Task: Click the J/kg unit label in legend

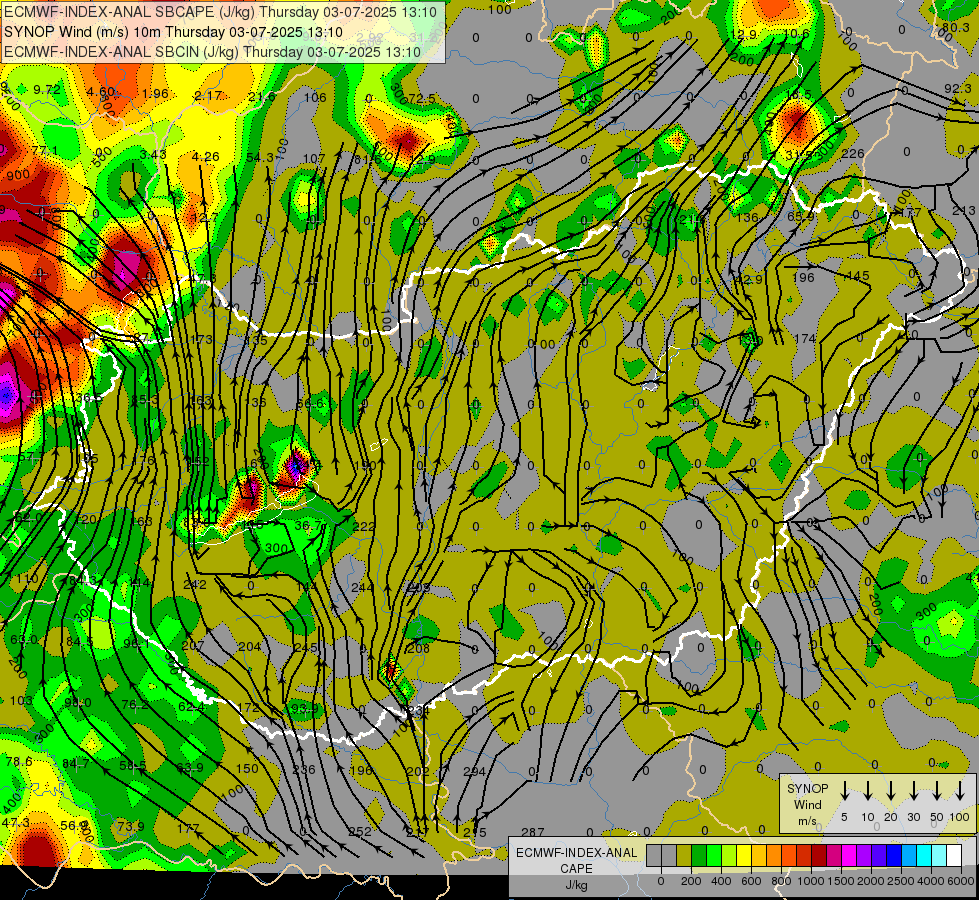Action: [576, 884]
